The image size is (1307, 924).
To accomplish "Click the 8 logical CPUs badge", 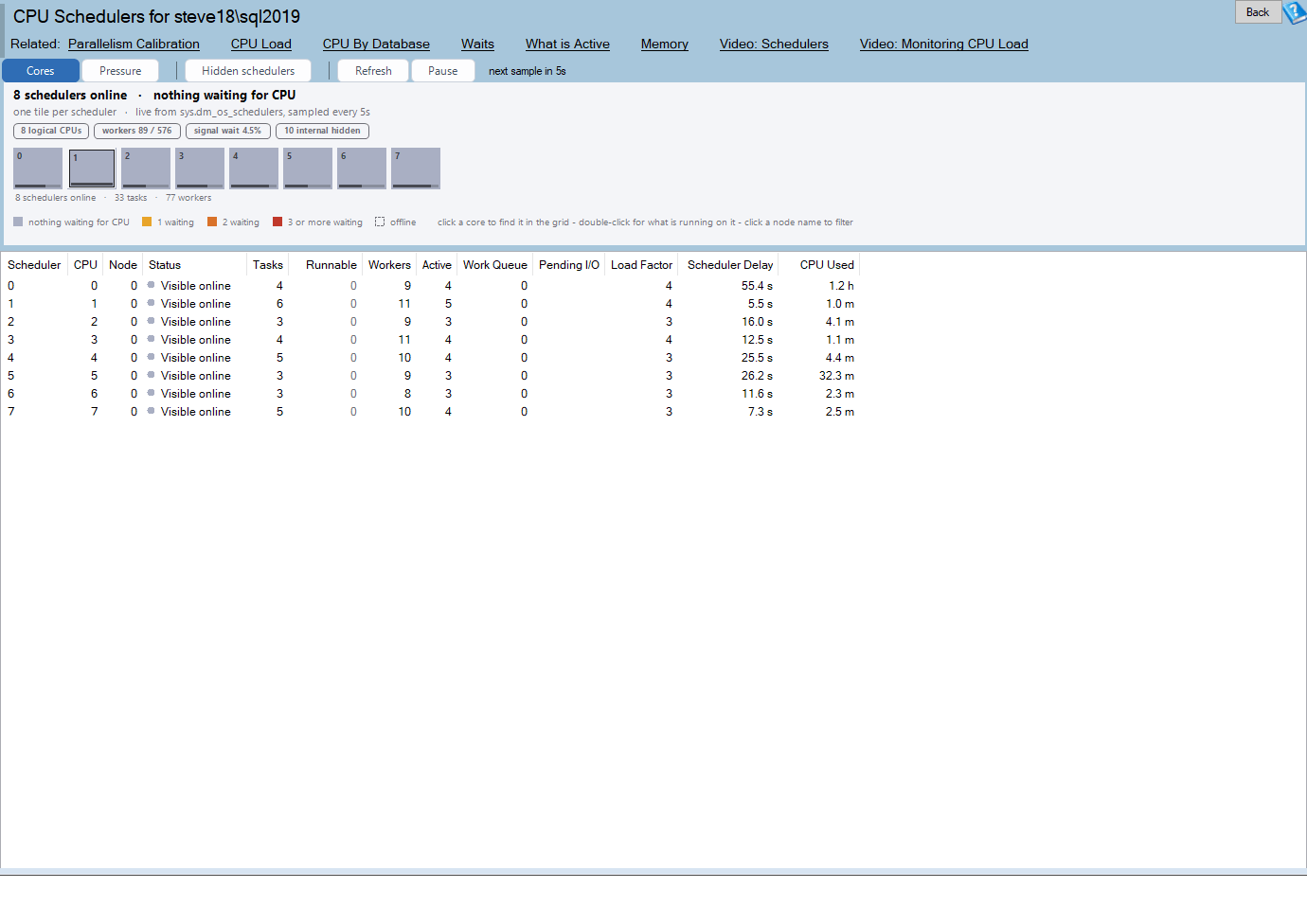I will click(x=51, y=131).
